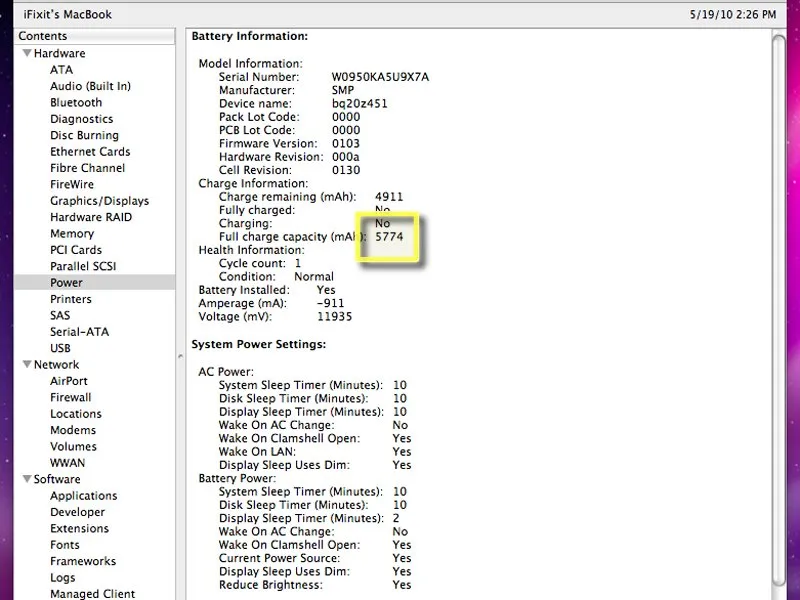Screen dimensions: 800x600
Task: Select Extensions under Software
Action: coord(79,528)
